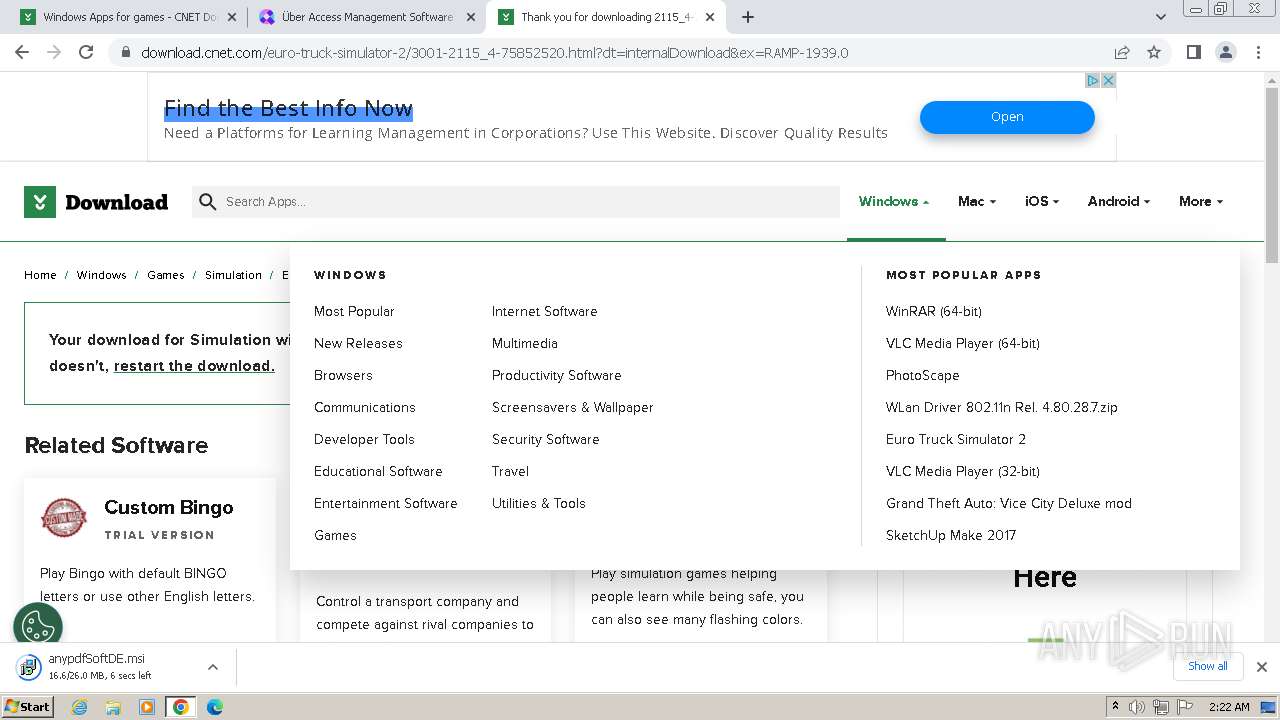Expand the Android dropdown menu
Image resolution: width=1280 pixels, height=720 pixels.
pos(1119,201)
